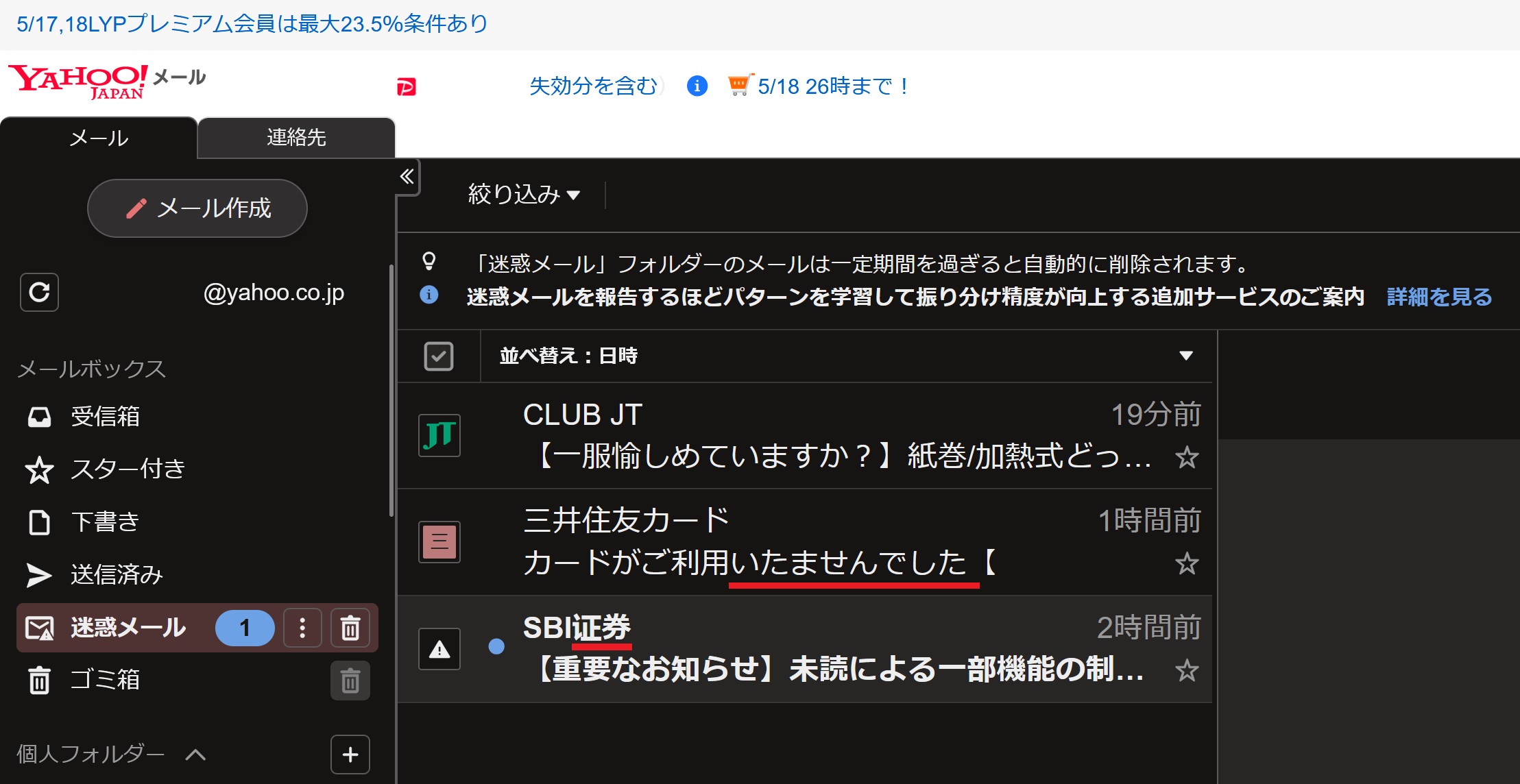Add new personal folder with plus button
This screenshot has width=1520, height=784.
pyautogui.click(x=350, y=755)
